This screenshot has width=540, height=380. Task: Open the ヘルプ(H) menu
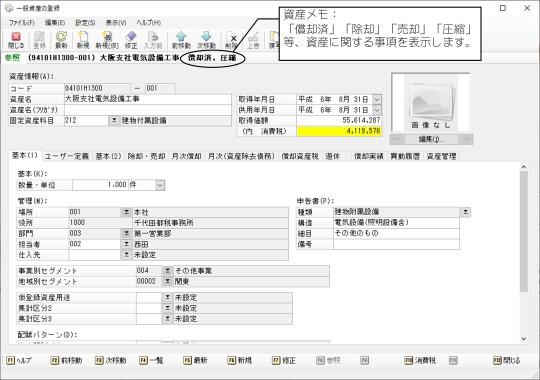pyautogui.click(x=148, y=23)
